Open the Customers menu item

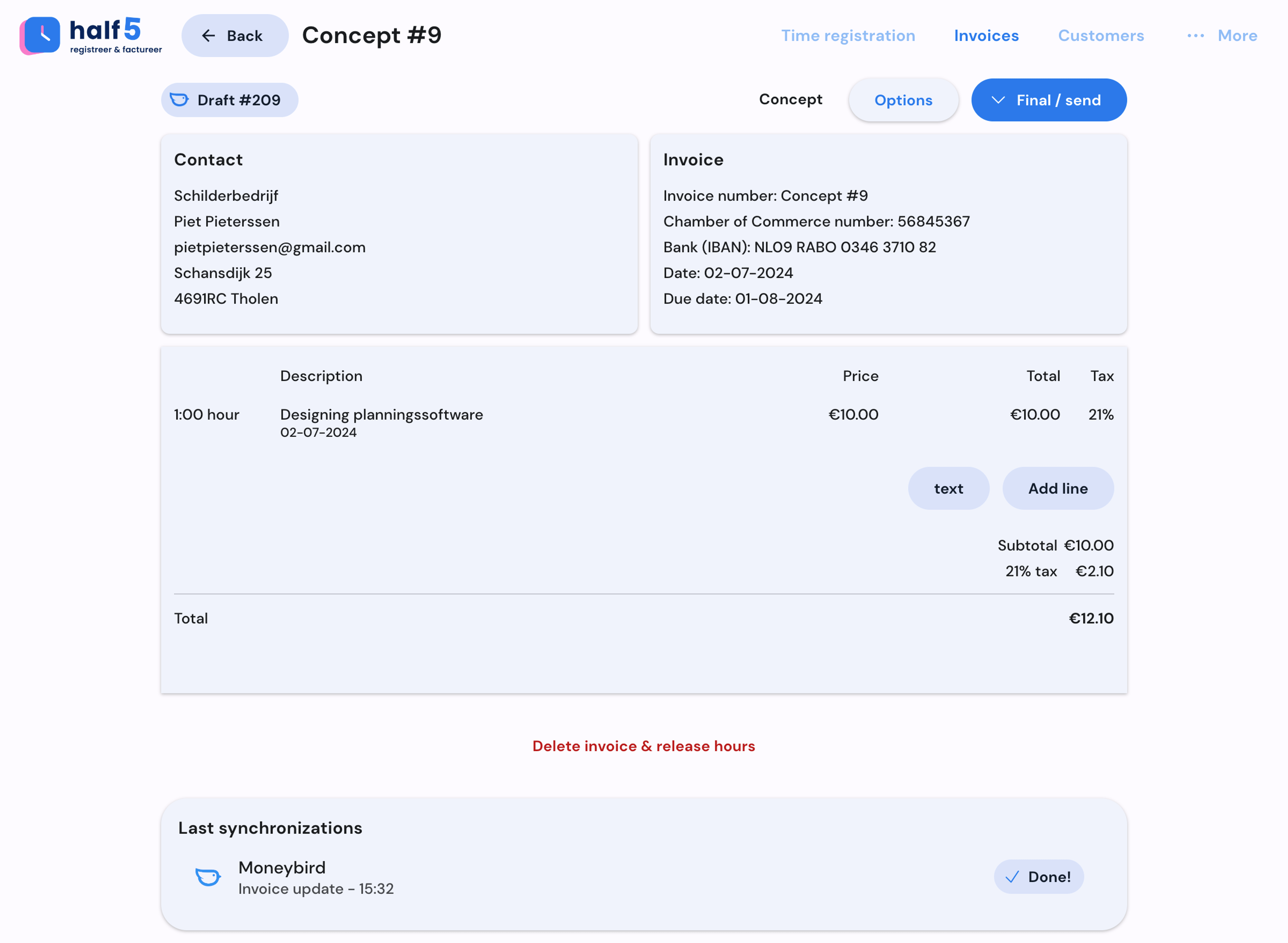click(x=1101, y=35)
